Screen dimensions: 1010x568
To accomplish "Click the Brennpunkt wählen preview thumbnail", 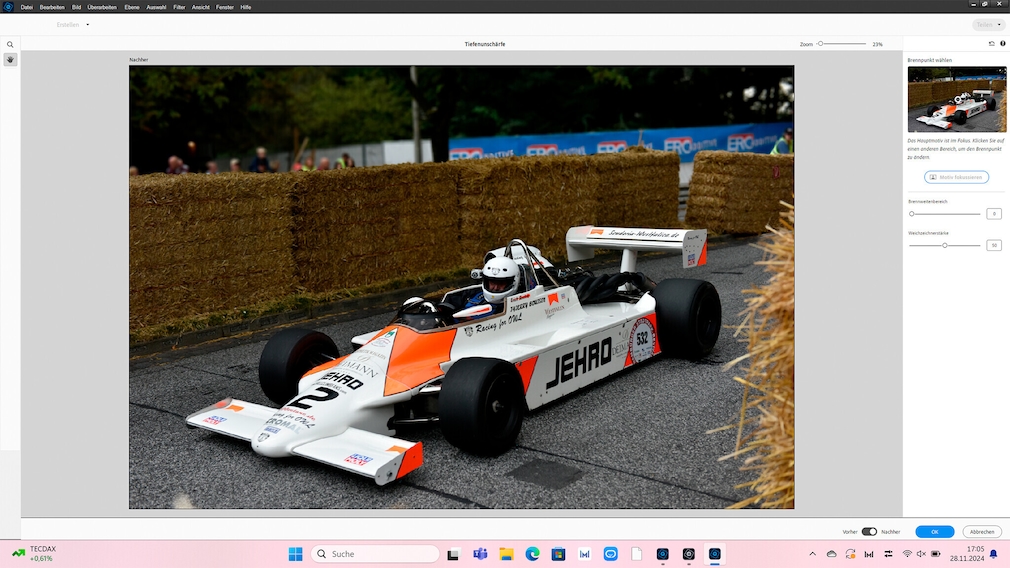I will point(957,100).
